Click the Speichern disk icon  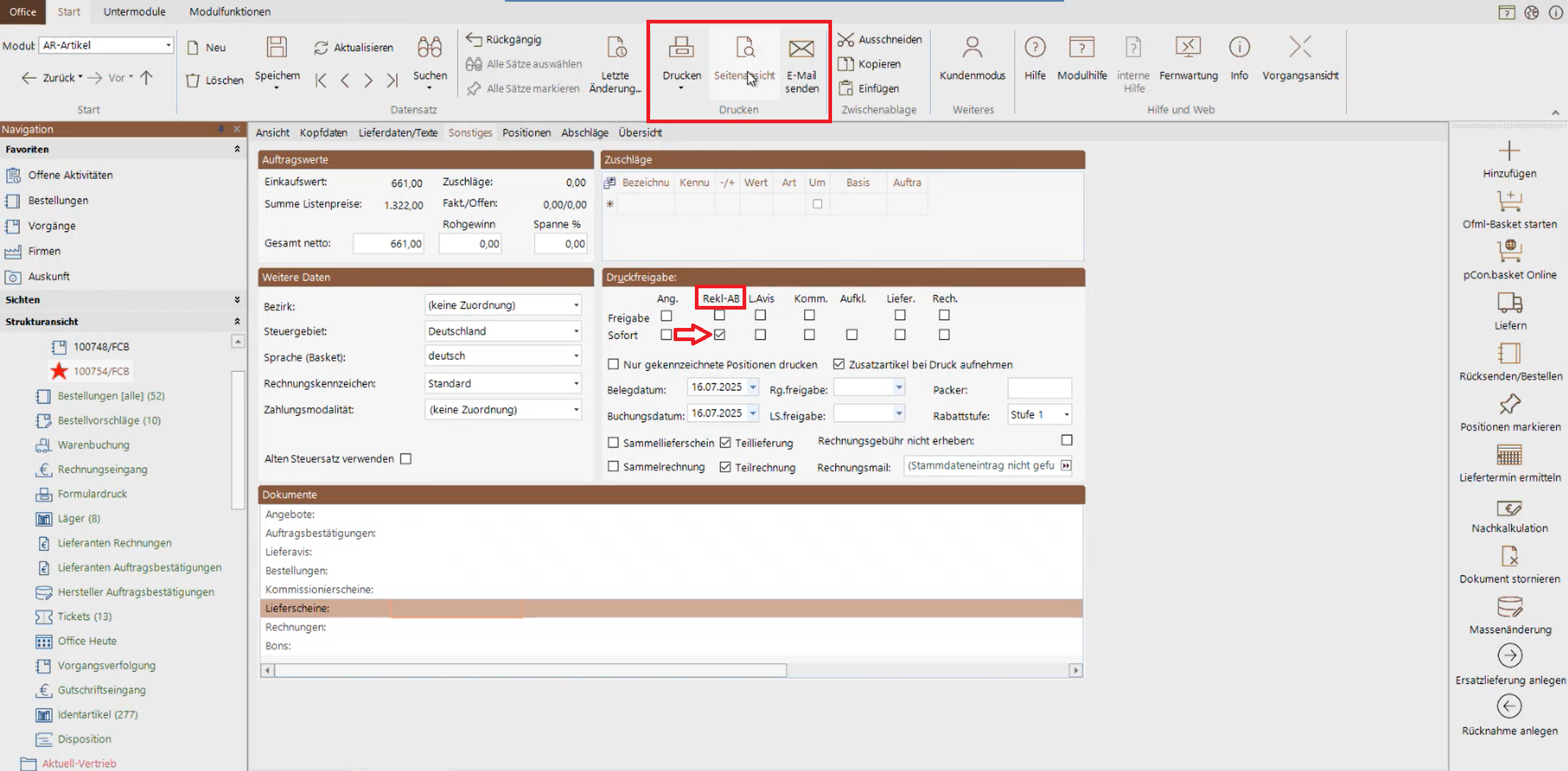point(277,48)
